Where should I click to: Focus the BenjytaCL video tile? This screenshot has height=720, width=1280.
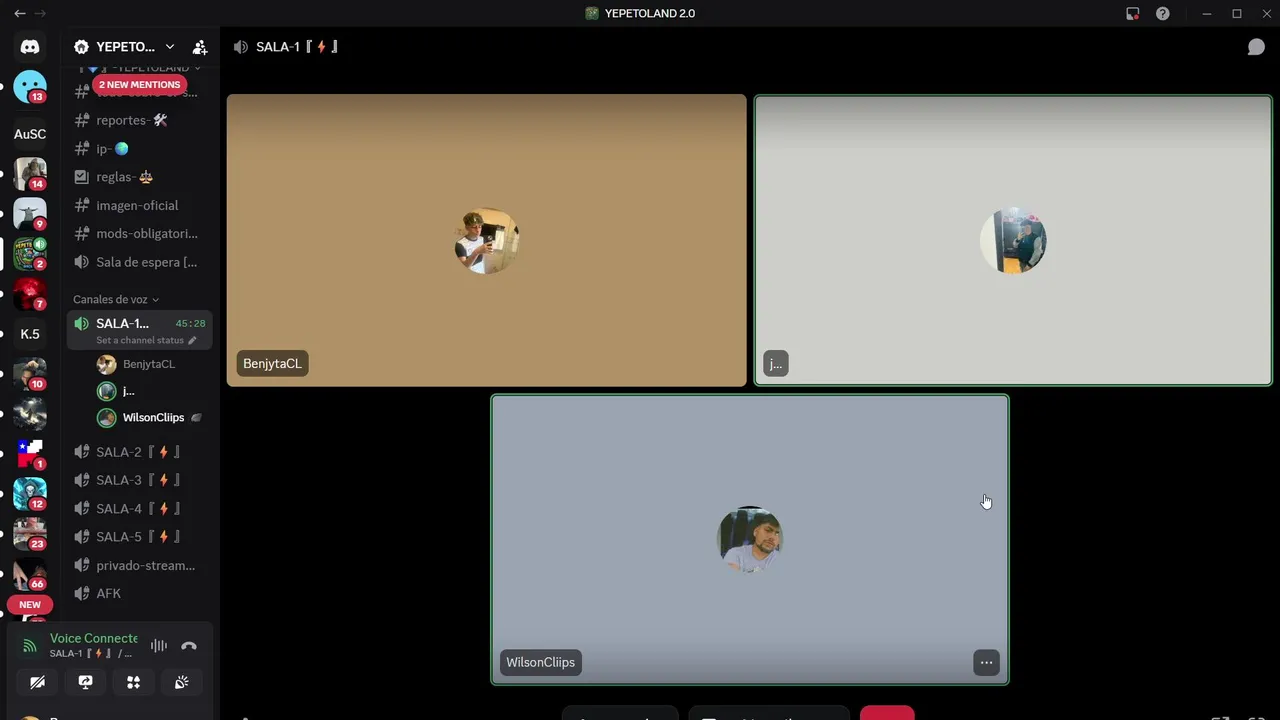(x=487, y=240)
